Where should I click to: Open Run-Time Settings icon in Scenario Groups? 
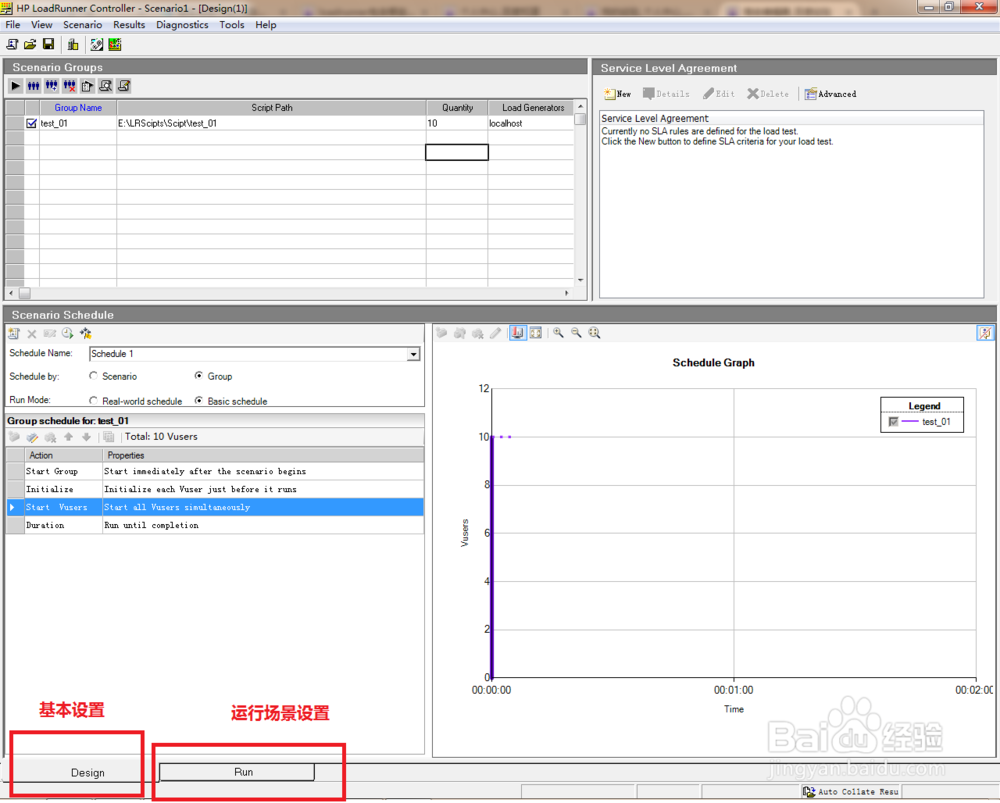tap(87, 85)
